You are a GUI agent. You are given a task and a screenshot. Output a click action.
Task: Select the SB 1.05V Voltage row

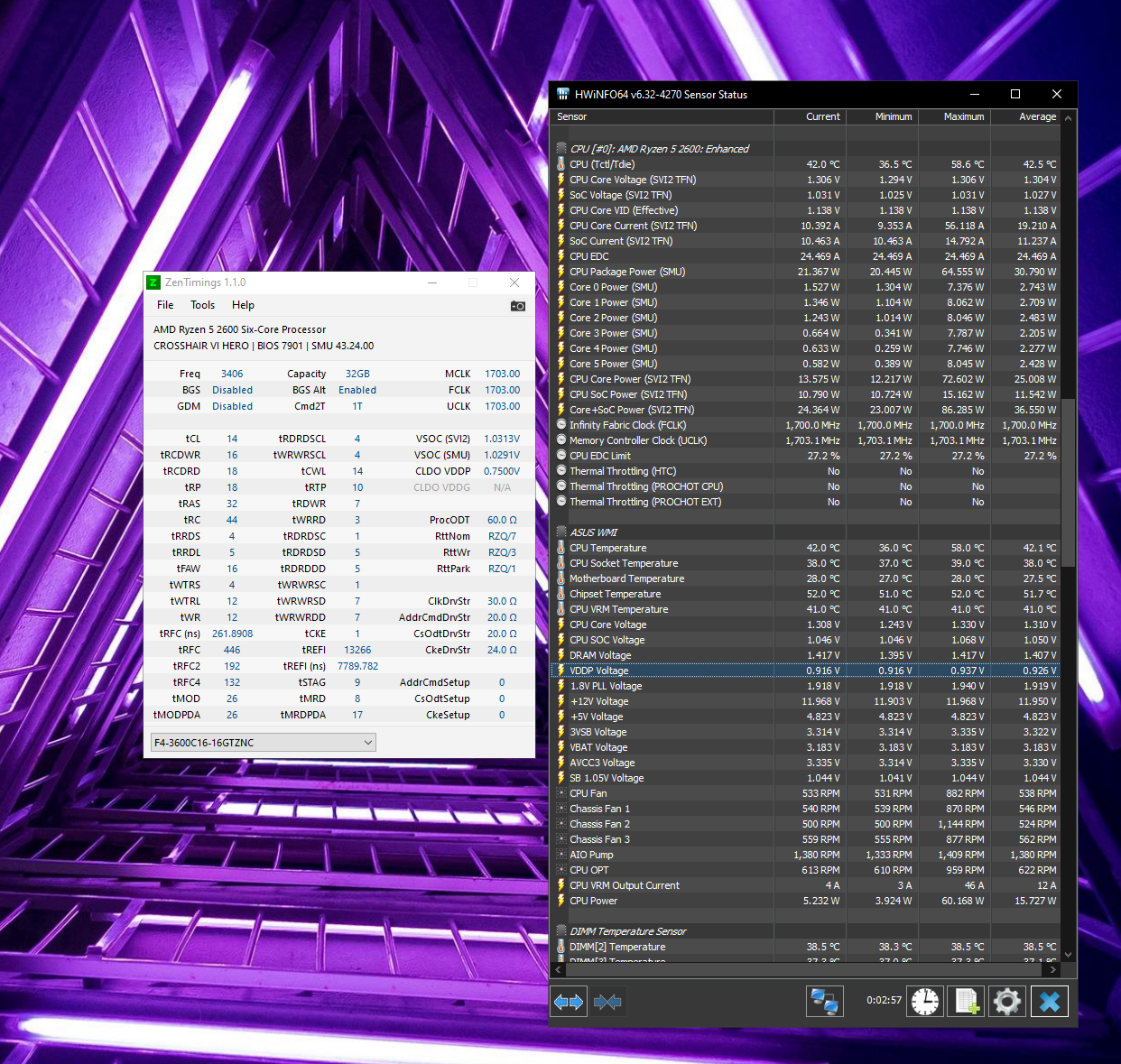805,778
